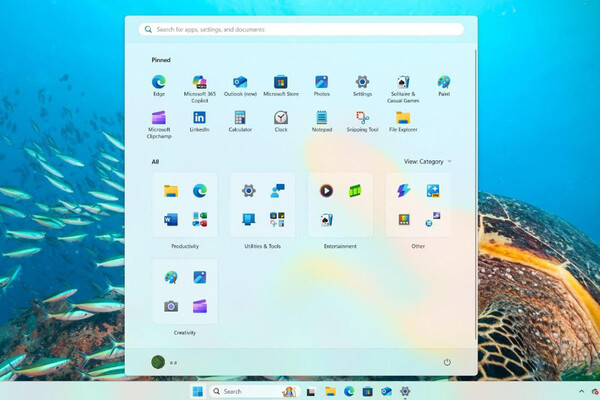Launch LinkedIn from pinned apps
600x400 pixels.
(x=199, y=118)
